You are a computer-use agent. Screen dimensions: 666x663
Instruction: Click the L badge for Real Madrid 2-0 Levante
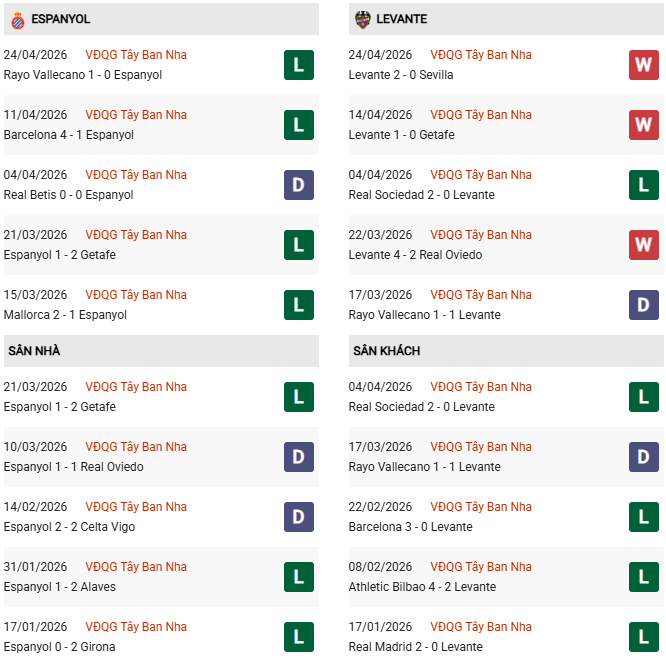click(643, 637)
